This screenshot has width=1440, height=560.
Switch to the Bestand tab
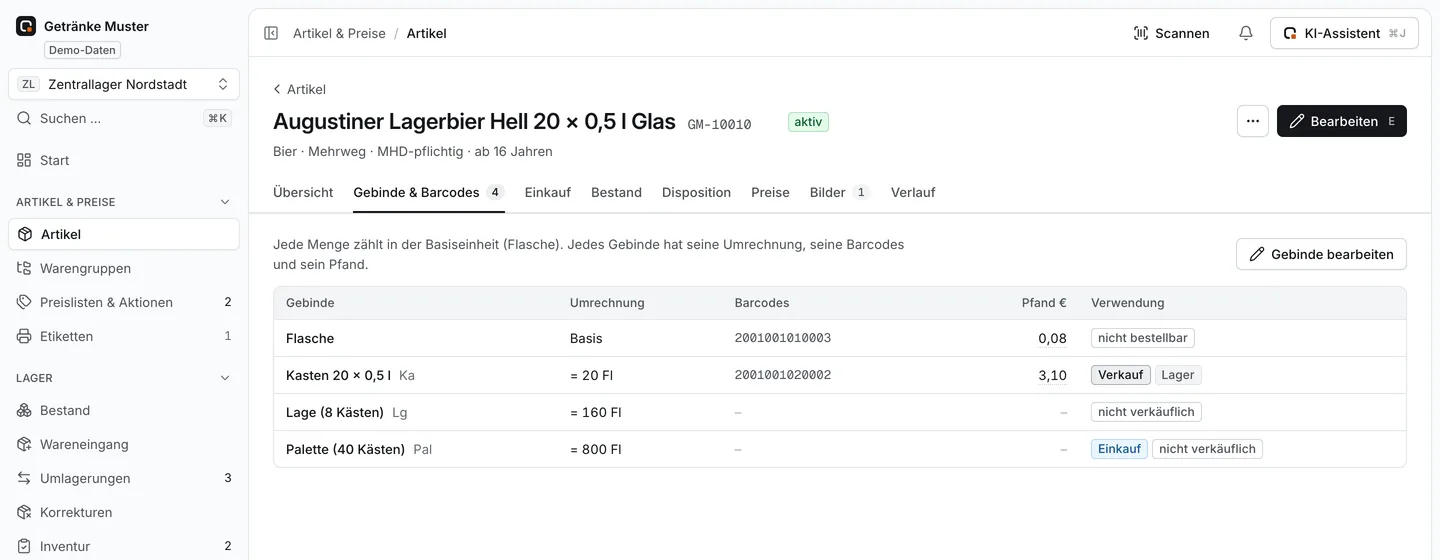[616, 192]
